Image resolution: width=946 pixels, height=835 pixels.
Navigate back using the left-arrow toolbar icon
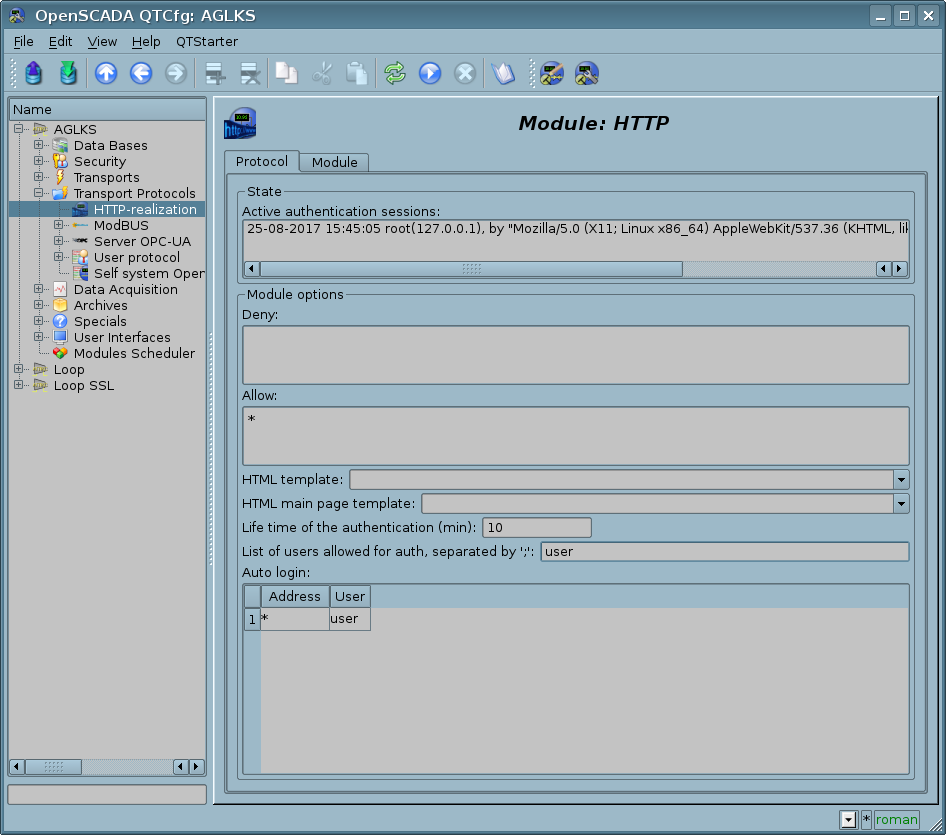[x=141, y=73]
